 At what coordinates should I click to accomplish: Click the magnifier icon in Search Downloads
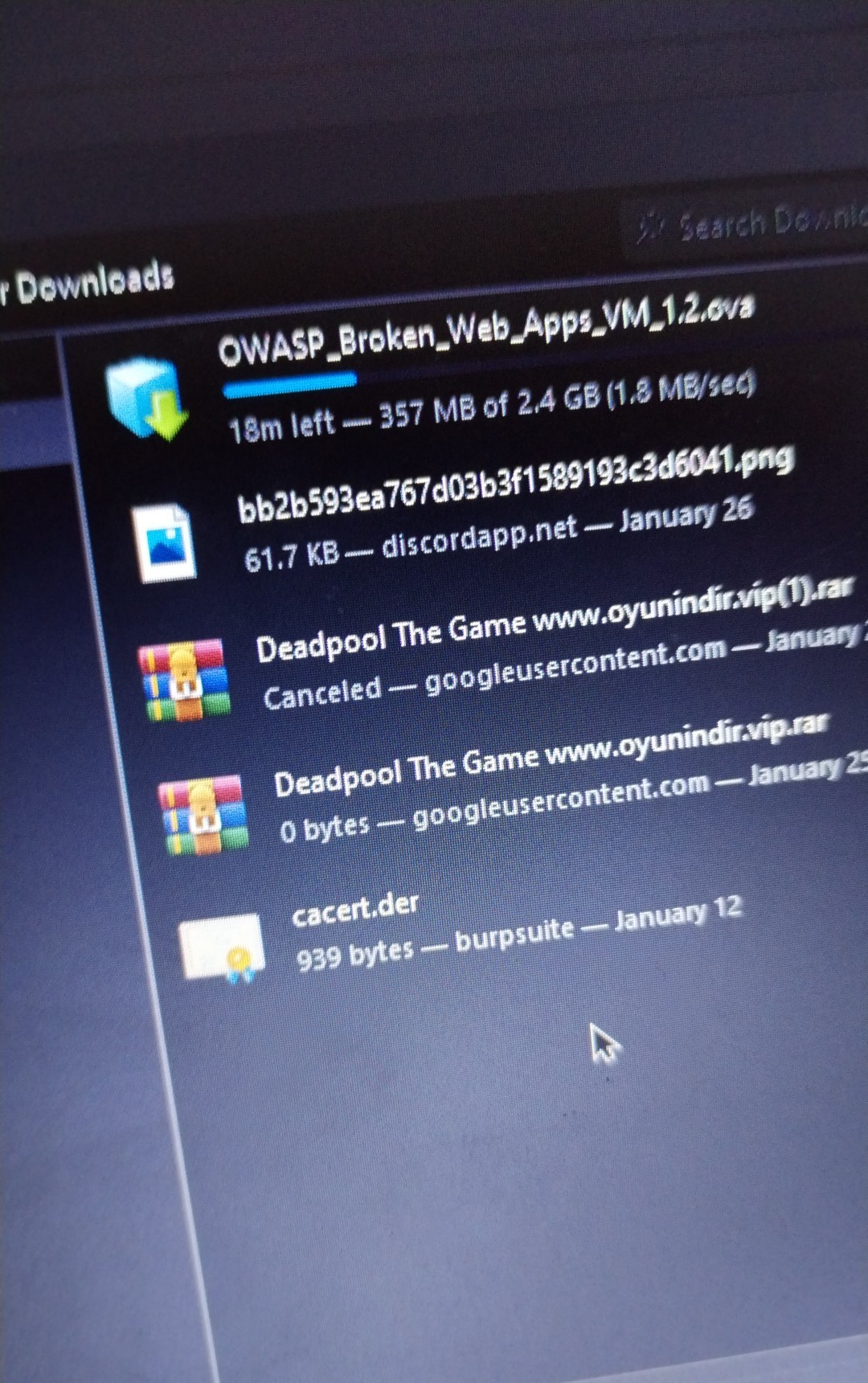point(649,228)
